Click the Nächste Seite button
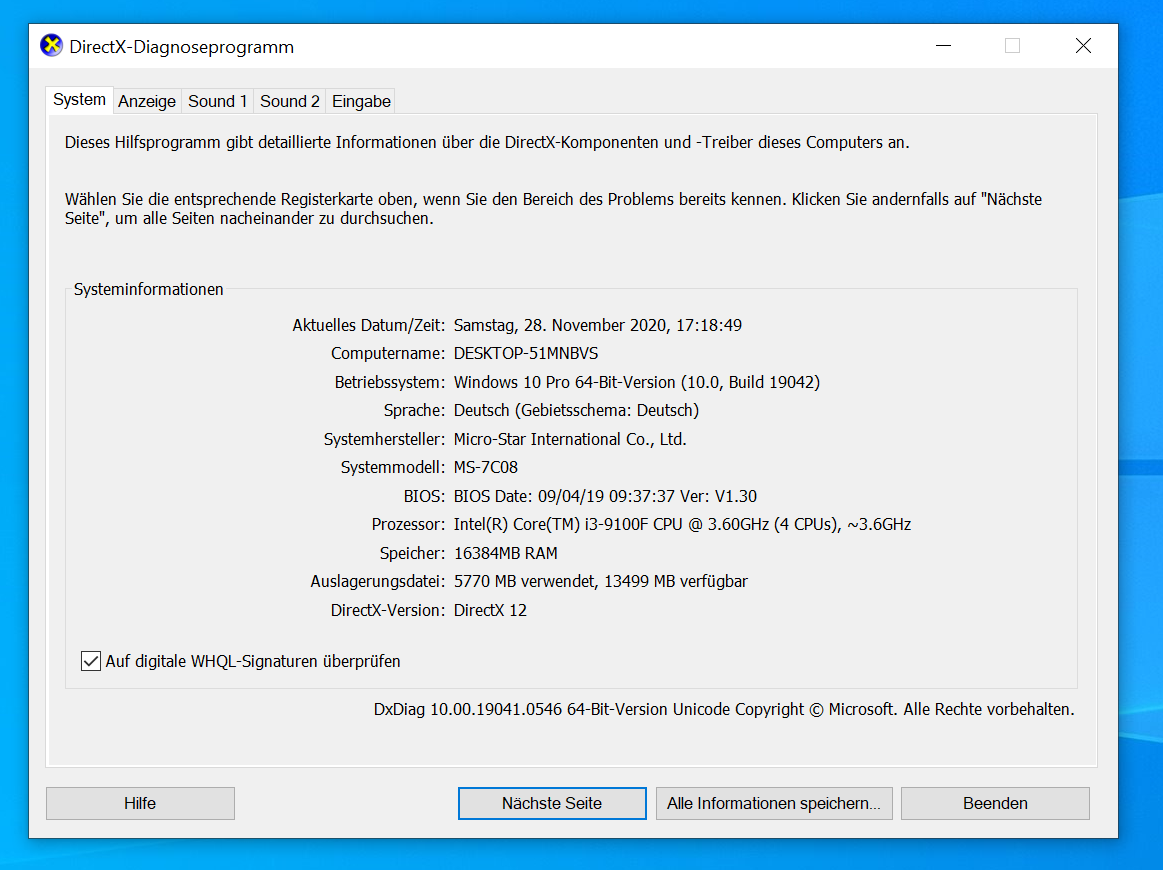 click(552, 803)
